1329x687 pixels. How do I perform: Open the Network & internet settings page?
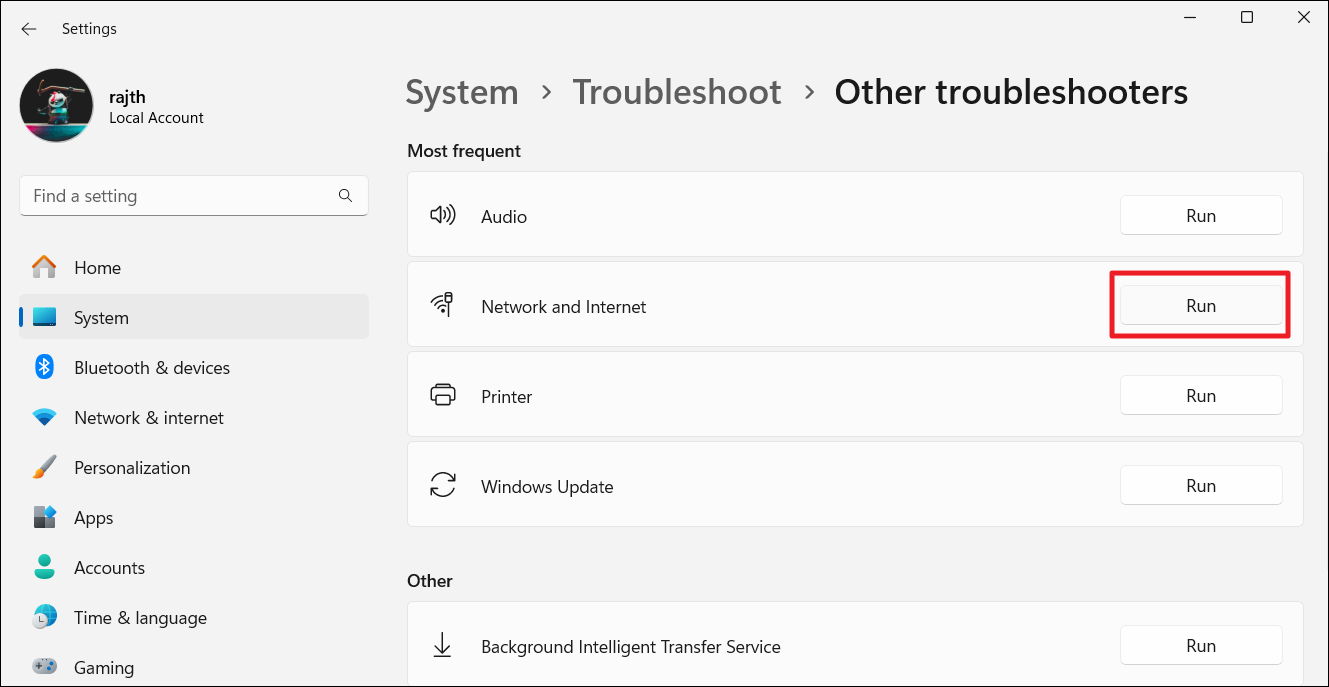point(148,418)
